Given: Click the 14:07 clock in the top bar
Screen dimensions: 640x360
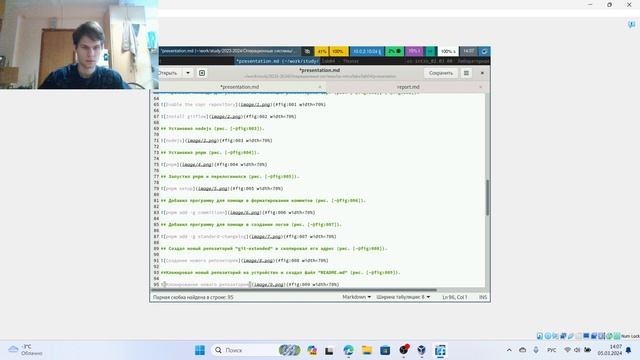Looking at the screenshot, I should [x=469, y=51].
